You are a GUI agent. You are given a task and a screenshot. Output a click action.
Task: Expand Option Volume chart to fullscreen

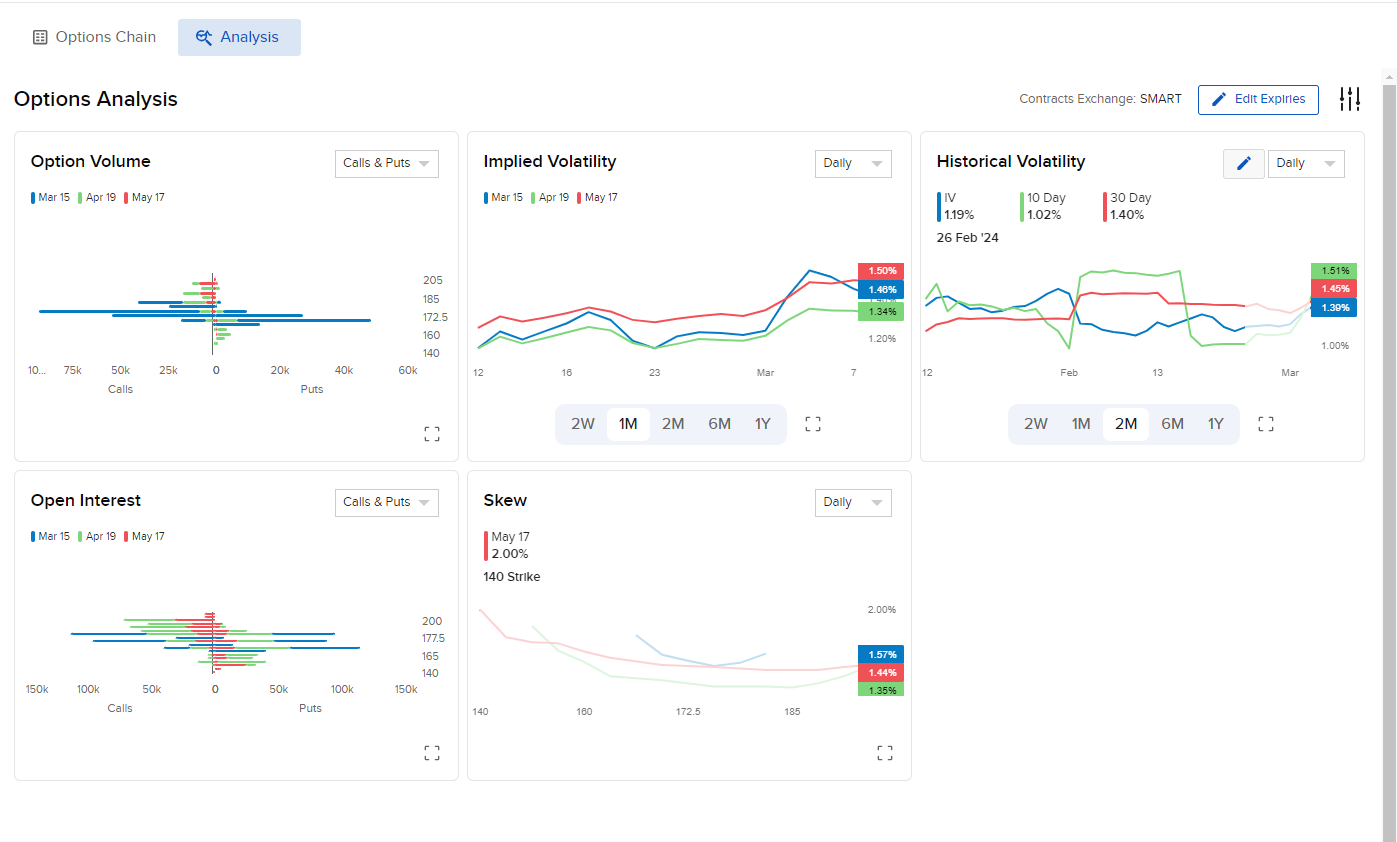(432, 434)
